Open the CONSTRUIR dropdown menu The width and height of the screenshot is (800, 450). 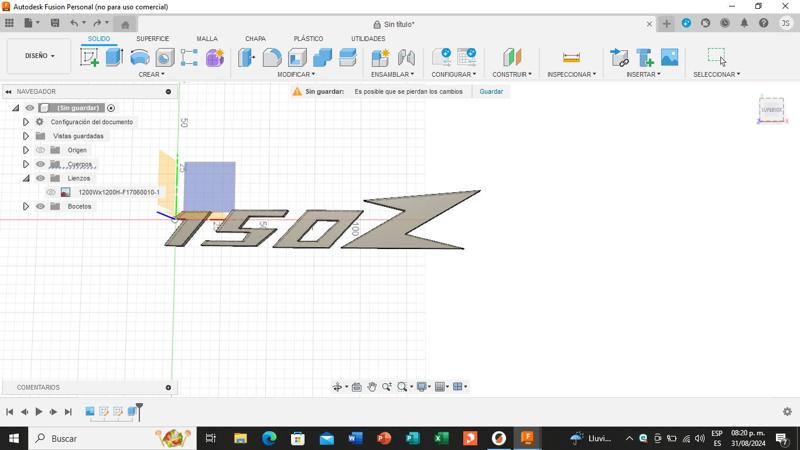point(512,74)
